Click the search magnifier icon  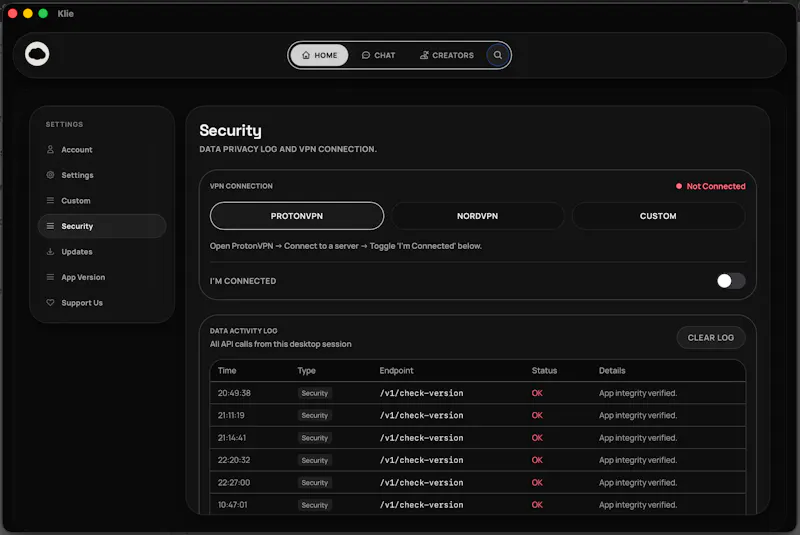(x=497, y=55)
